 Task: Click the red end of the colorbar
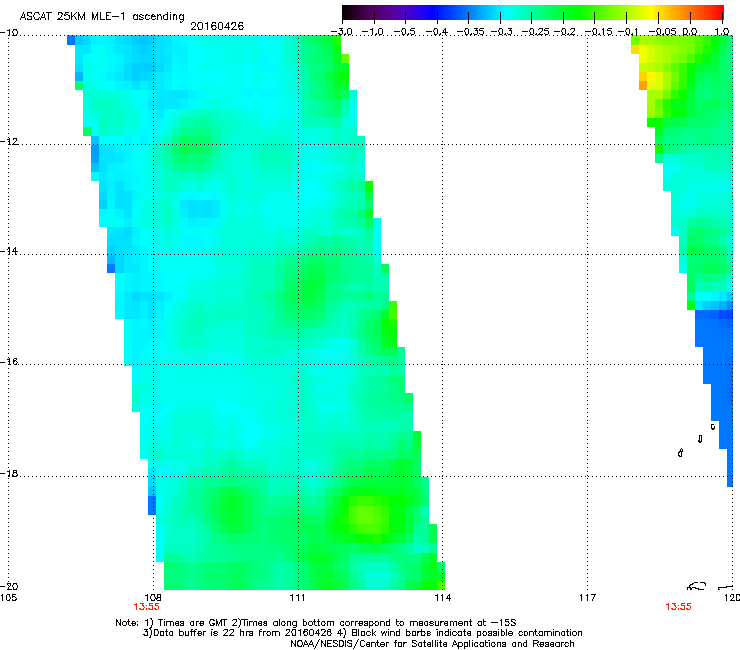[716, 12]
